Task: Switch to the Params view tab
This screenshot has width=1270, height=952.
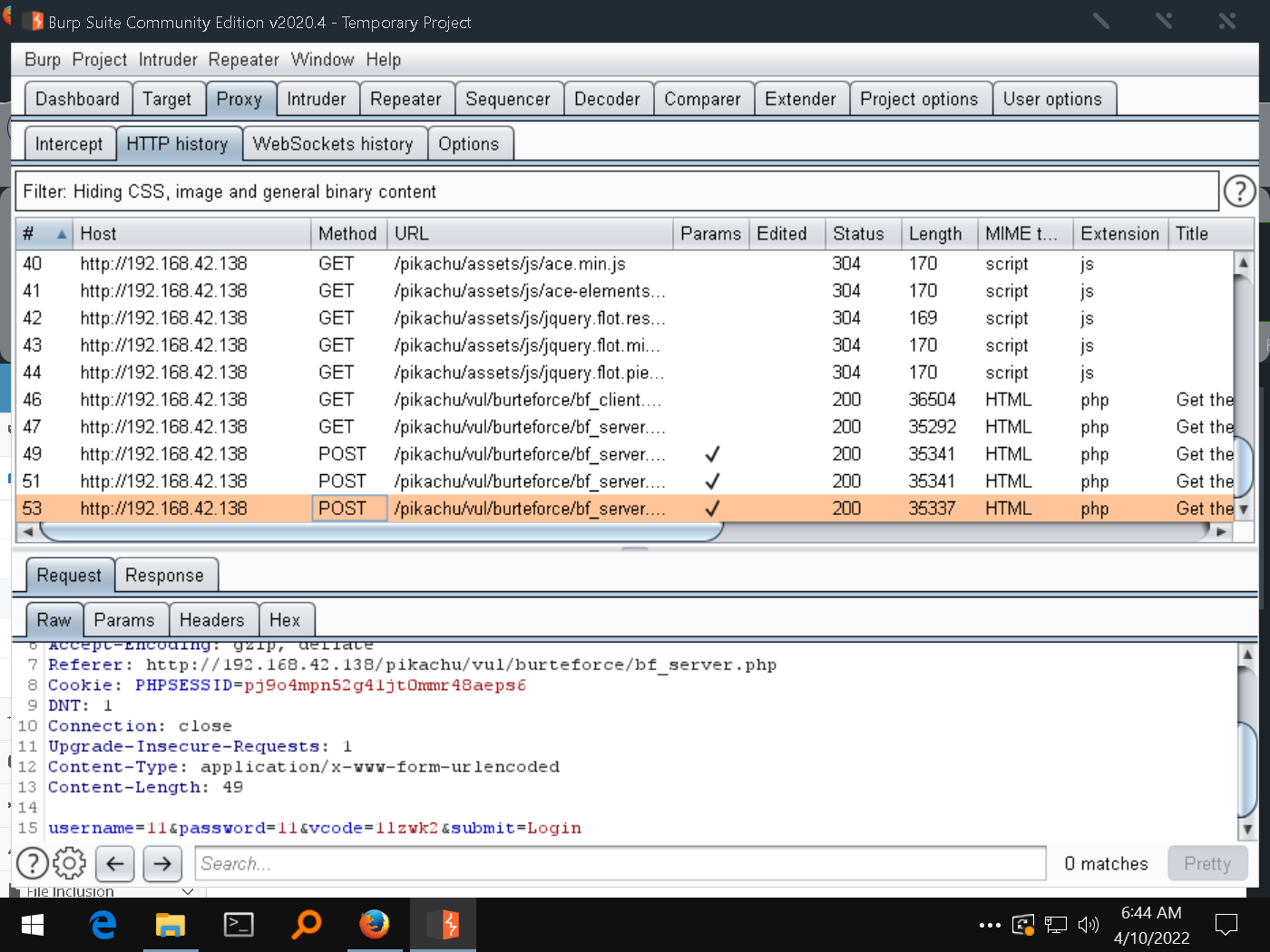Action: click(124, 620)
